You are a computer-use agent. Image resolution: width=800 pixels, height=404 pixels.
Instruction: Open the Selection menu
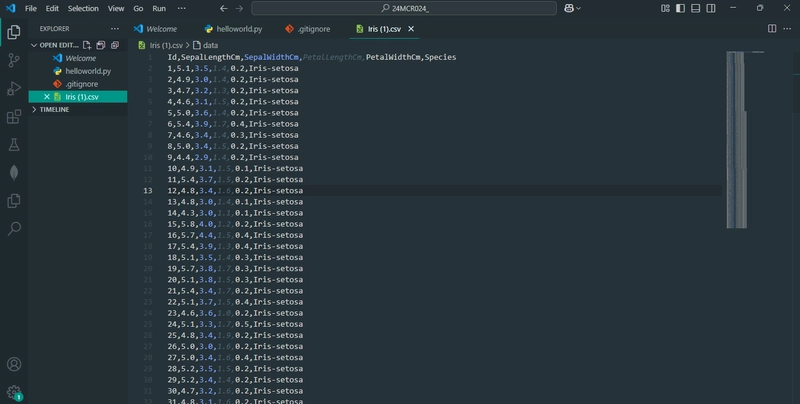pyautogui.click(x=83, y=8)
